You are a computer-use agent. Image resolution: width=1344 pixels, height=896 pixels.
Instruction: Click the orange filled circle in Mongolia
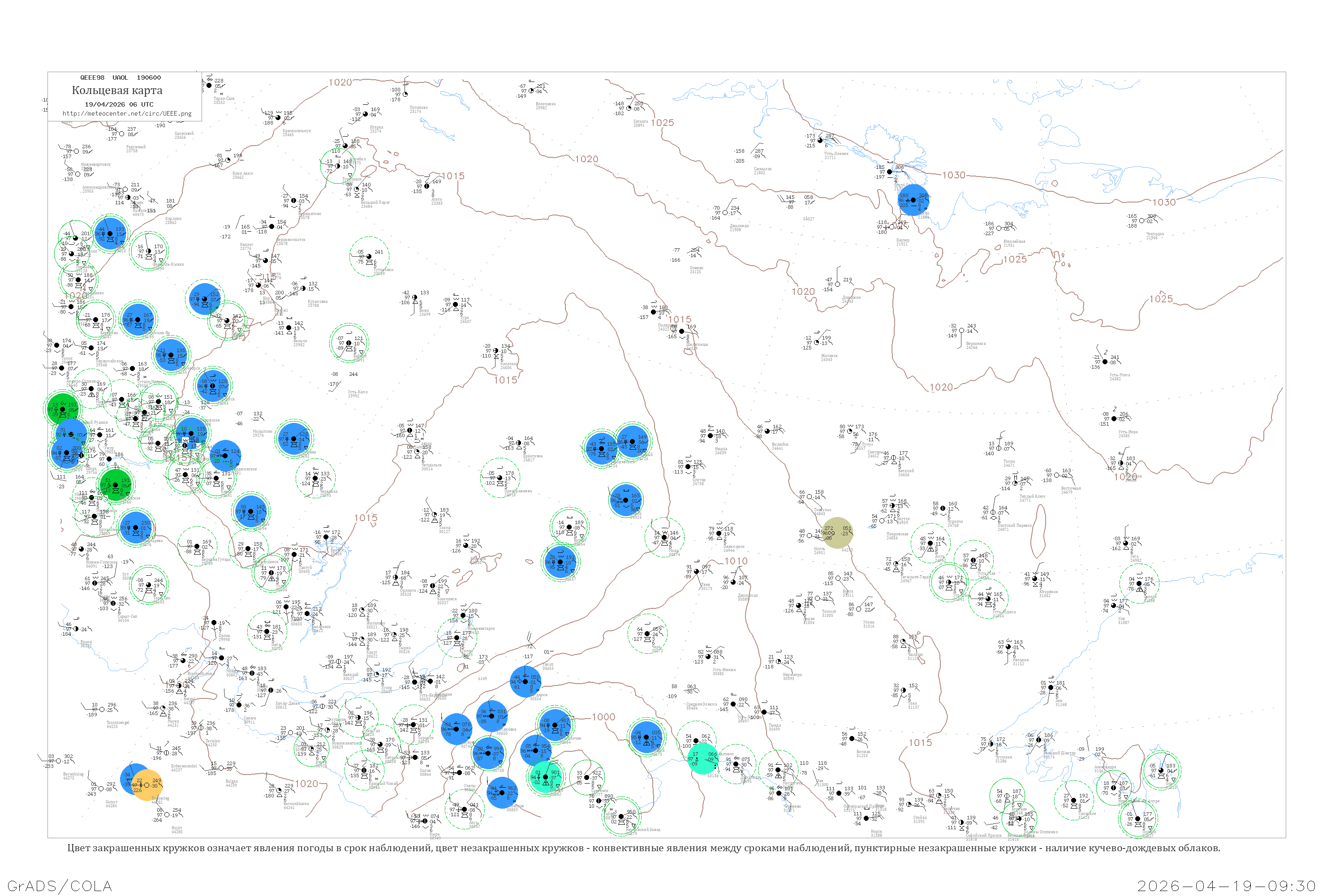[146, 785]
